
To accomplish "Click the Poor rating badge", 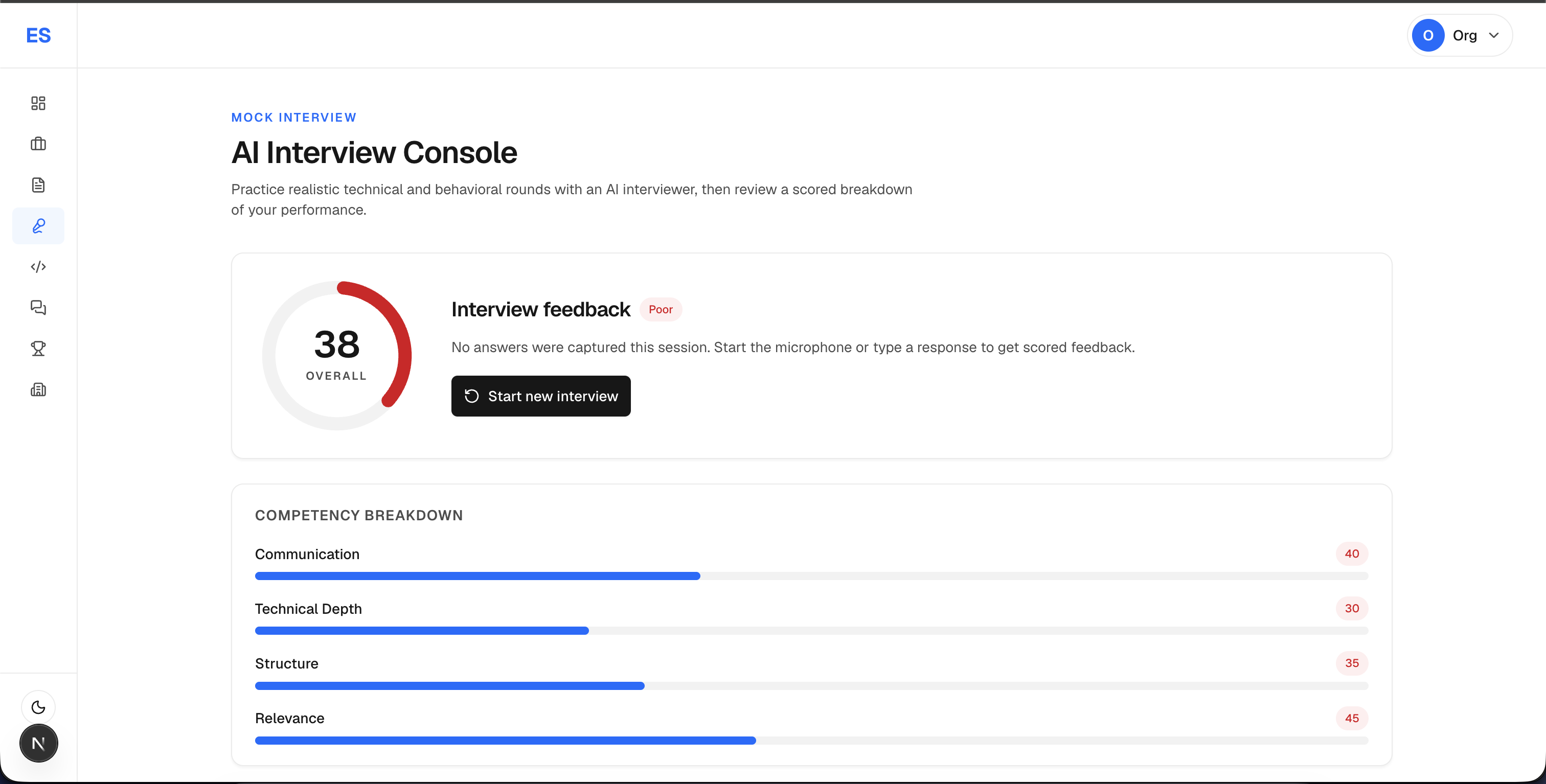I will pyautogui.click(x=660, y=310).
